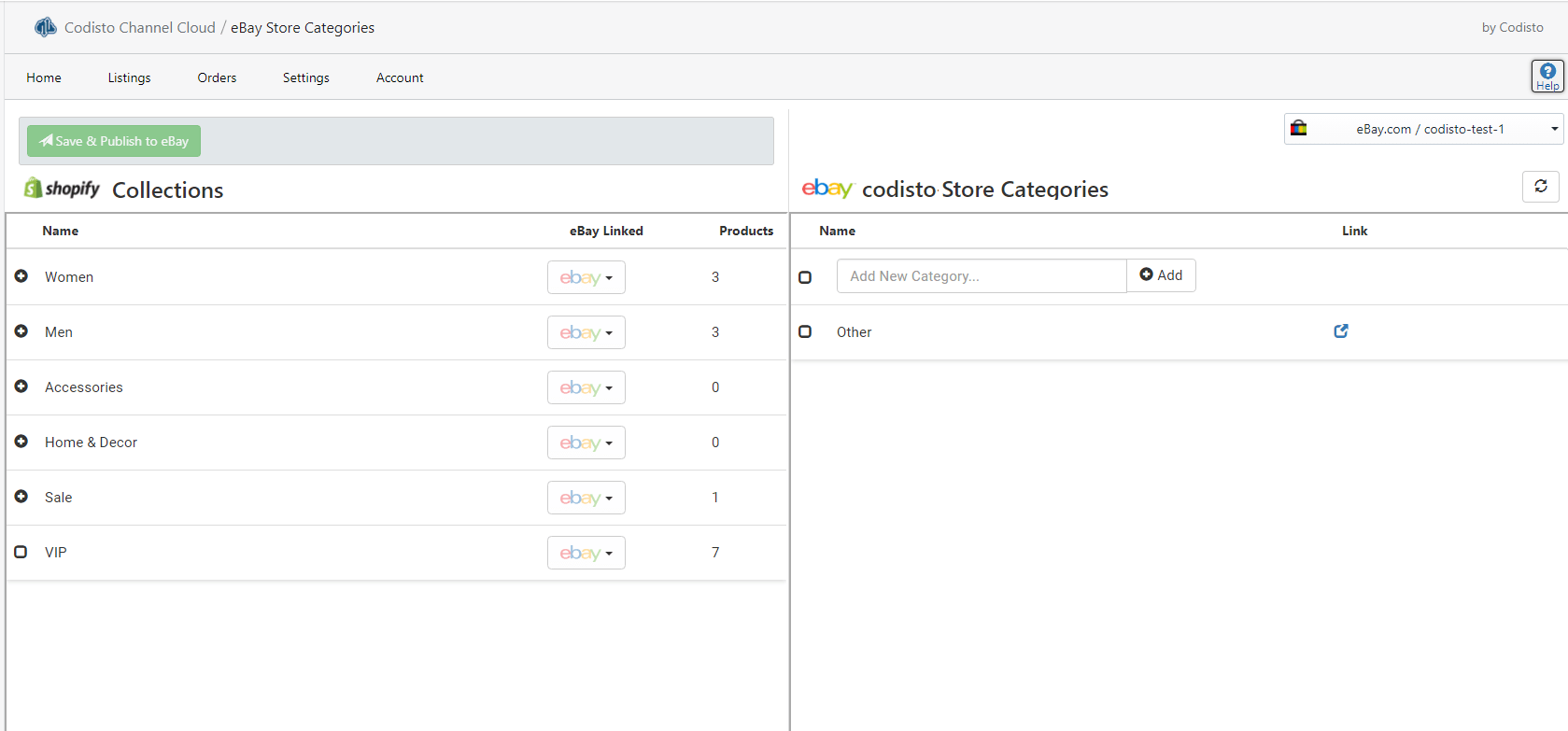Open the eBay dropdown for Accessories

click(586, 387)
